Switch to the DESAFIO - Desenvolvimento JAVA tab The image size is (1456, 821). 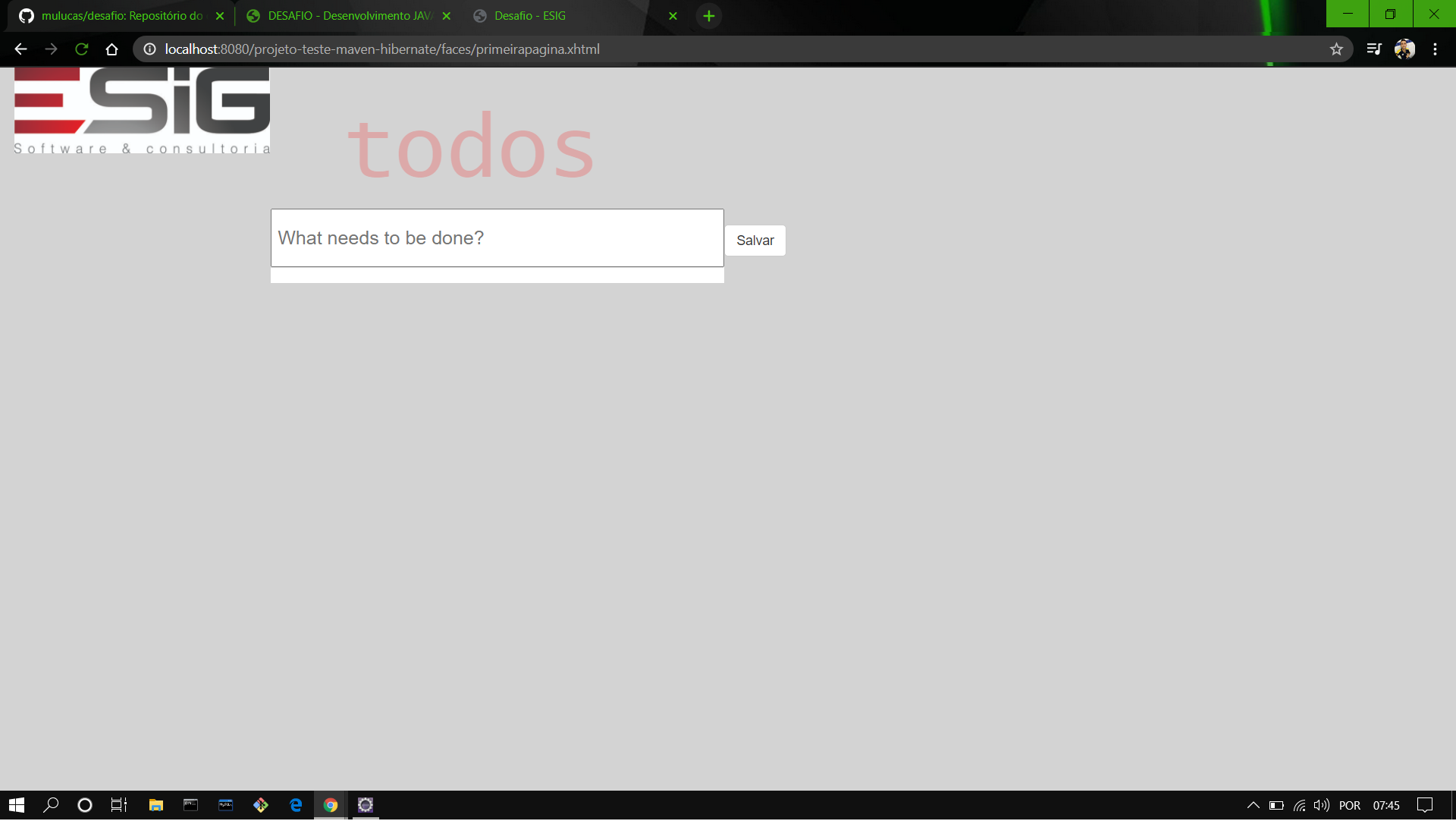pyautogui.click(x=345, y=15)
